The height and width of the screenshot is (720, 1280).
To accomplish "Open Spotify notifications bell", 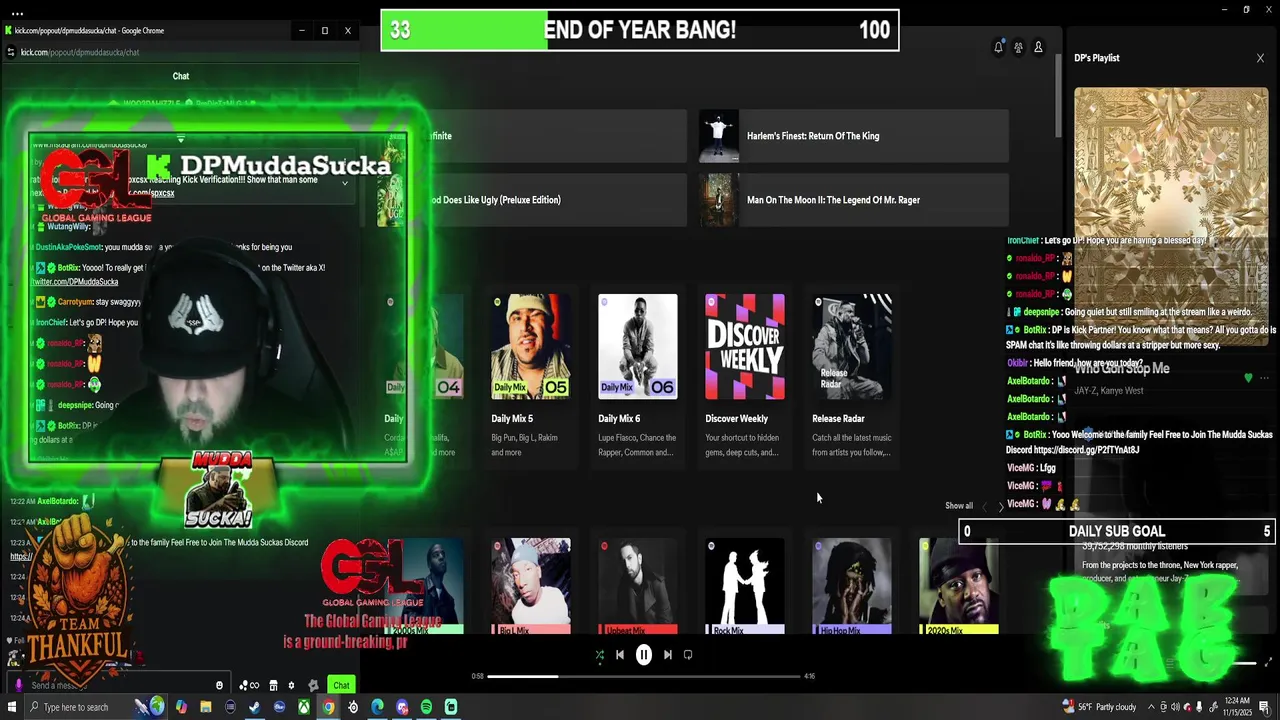I will [x=998, y=47].
